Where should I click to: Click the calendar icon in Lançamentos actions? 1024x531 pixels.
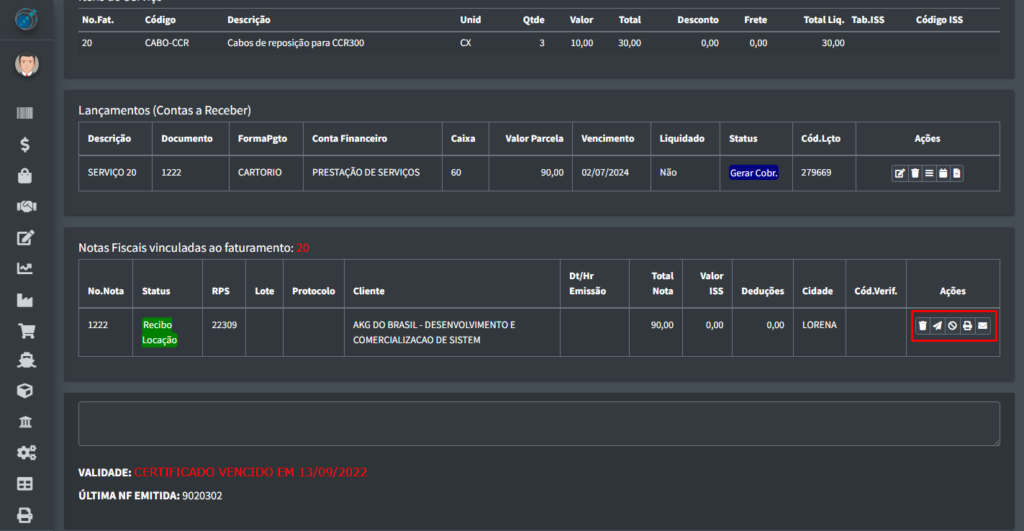[942, 173]
